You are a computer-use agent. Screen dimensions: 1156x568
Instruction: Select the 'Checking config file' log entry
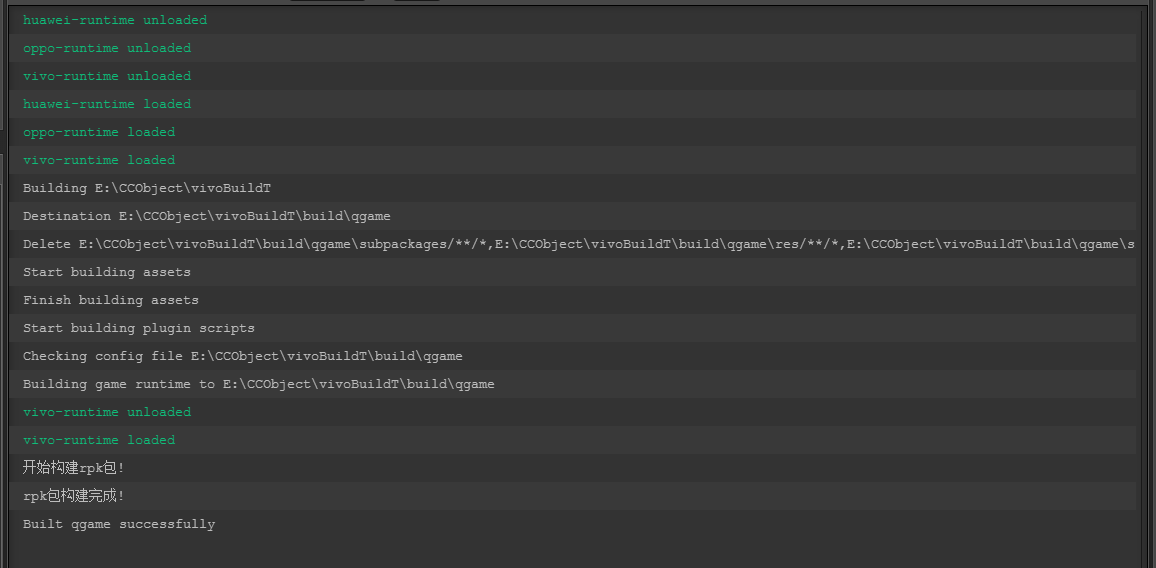(x=243, y=356)
